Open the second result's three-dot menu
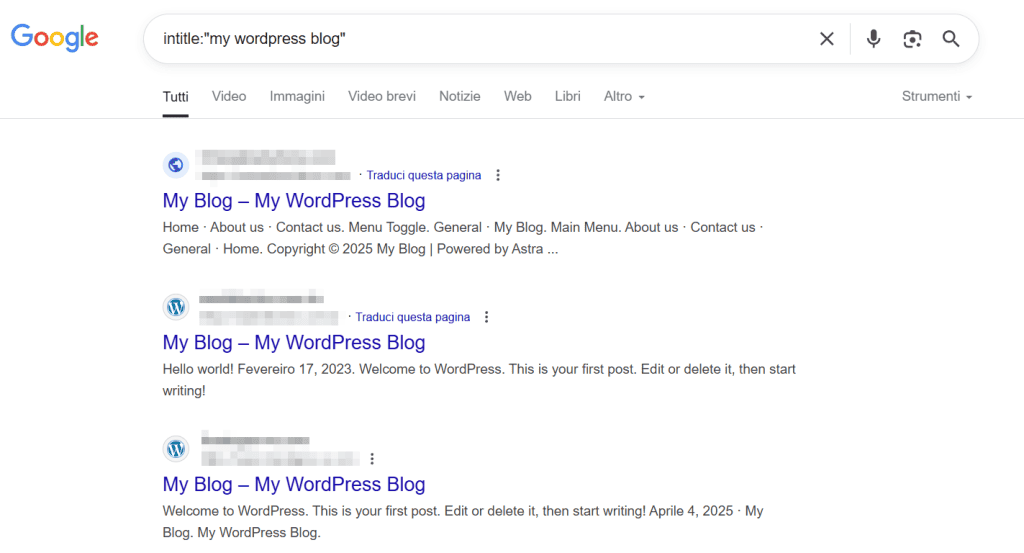1024x553 pixels. click(x=487, y=317)
